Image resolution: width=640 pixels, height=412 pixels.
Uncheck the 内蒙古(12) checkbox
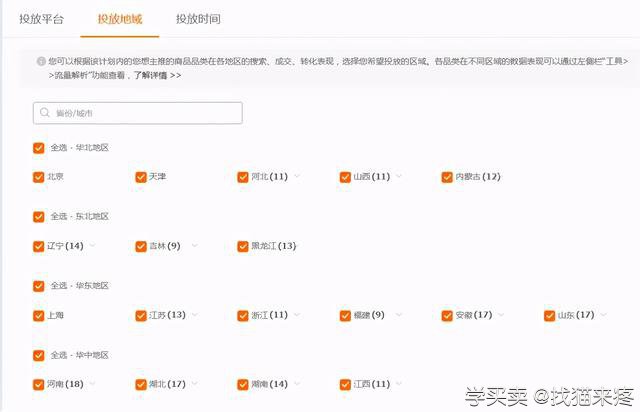447,177
